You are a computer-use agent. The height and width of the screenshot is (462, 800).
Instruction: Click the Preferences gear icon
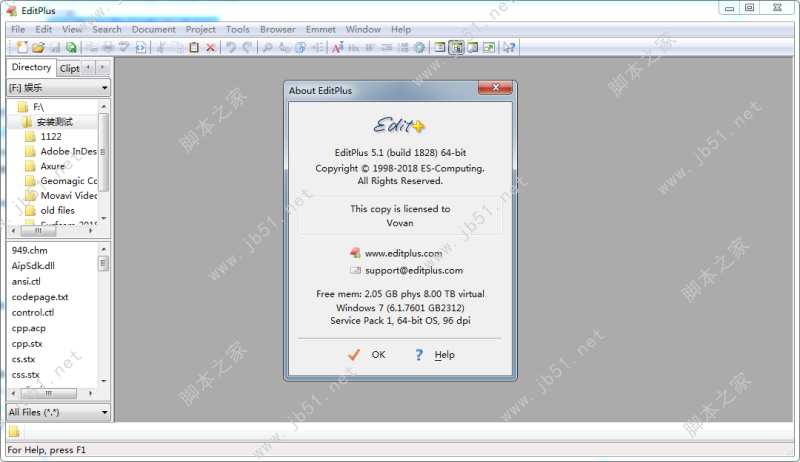point(419,47)
